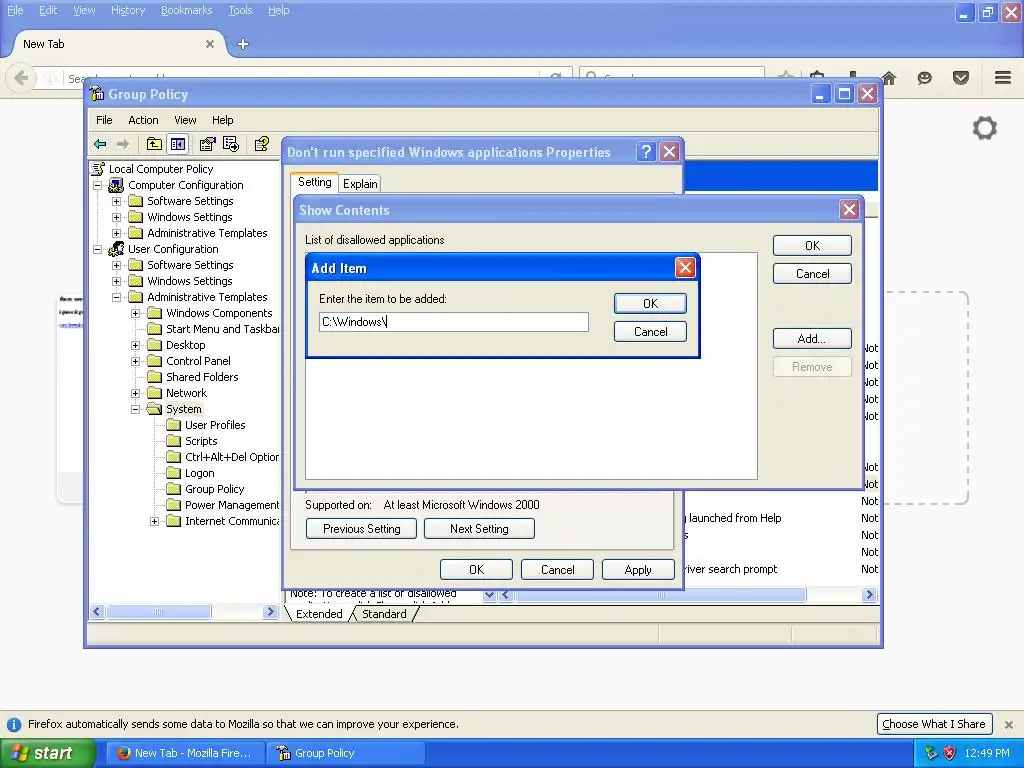
Task: Open the Group Policy View menu
Action: click(185, 120)
